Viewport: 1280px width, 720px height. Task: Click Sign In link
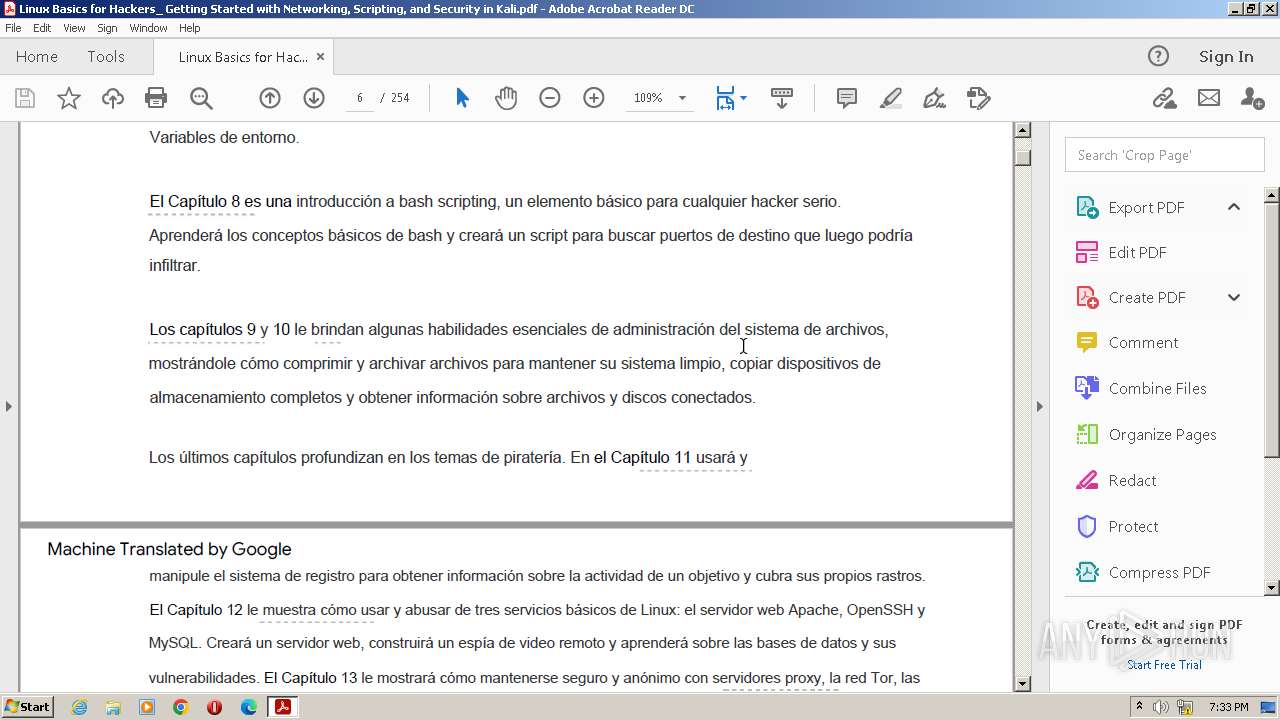1226,56
